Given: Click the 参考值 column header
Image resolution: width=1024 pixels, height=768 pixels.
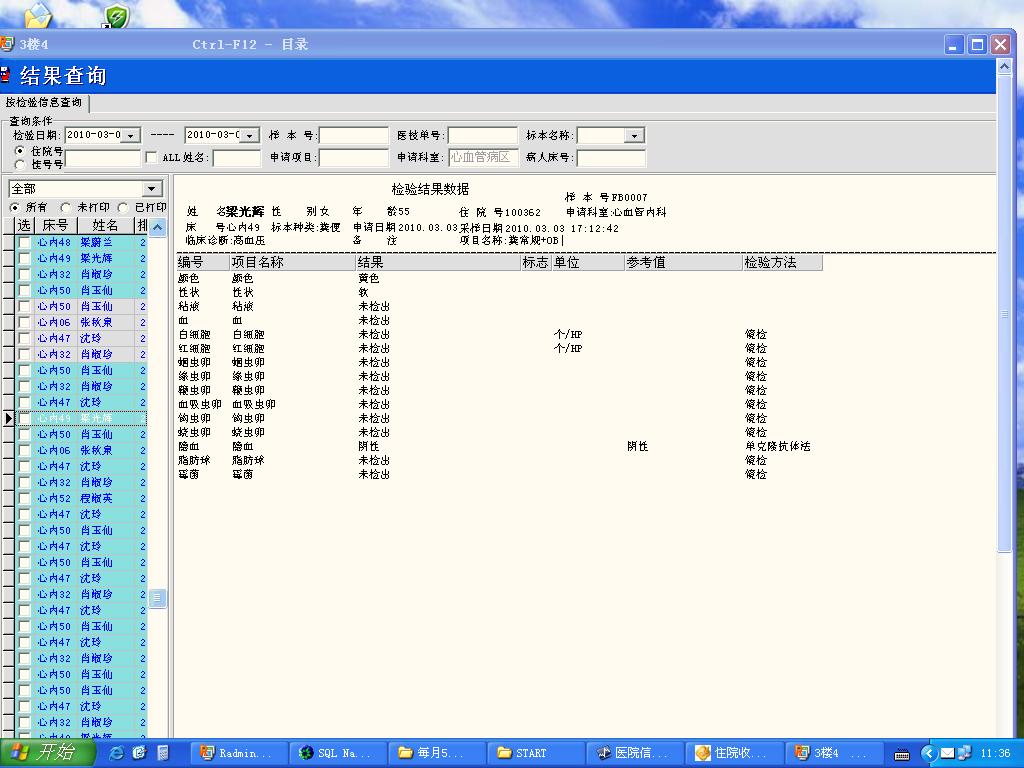Looking at the screenshot, I should pos(683,263).
